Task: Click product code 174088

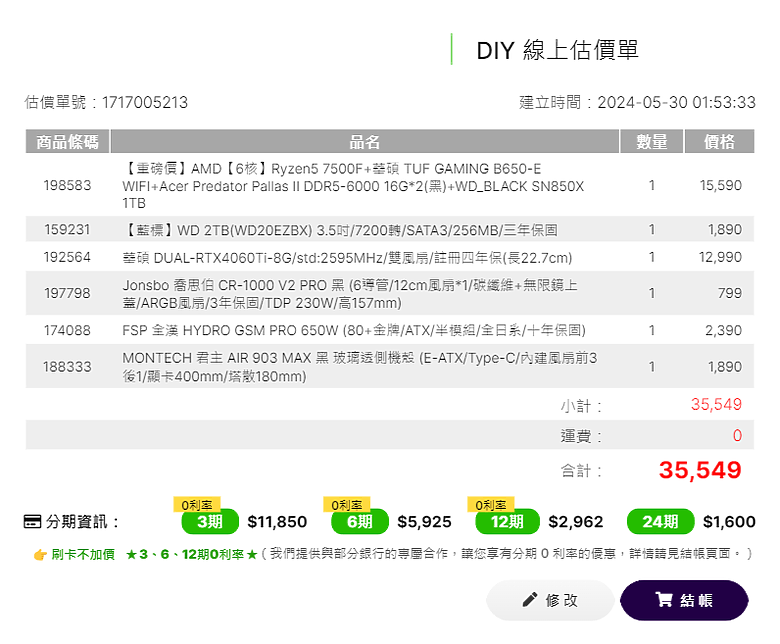Action: (67, 330)
